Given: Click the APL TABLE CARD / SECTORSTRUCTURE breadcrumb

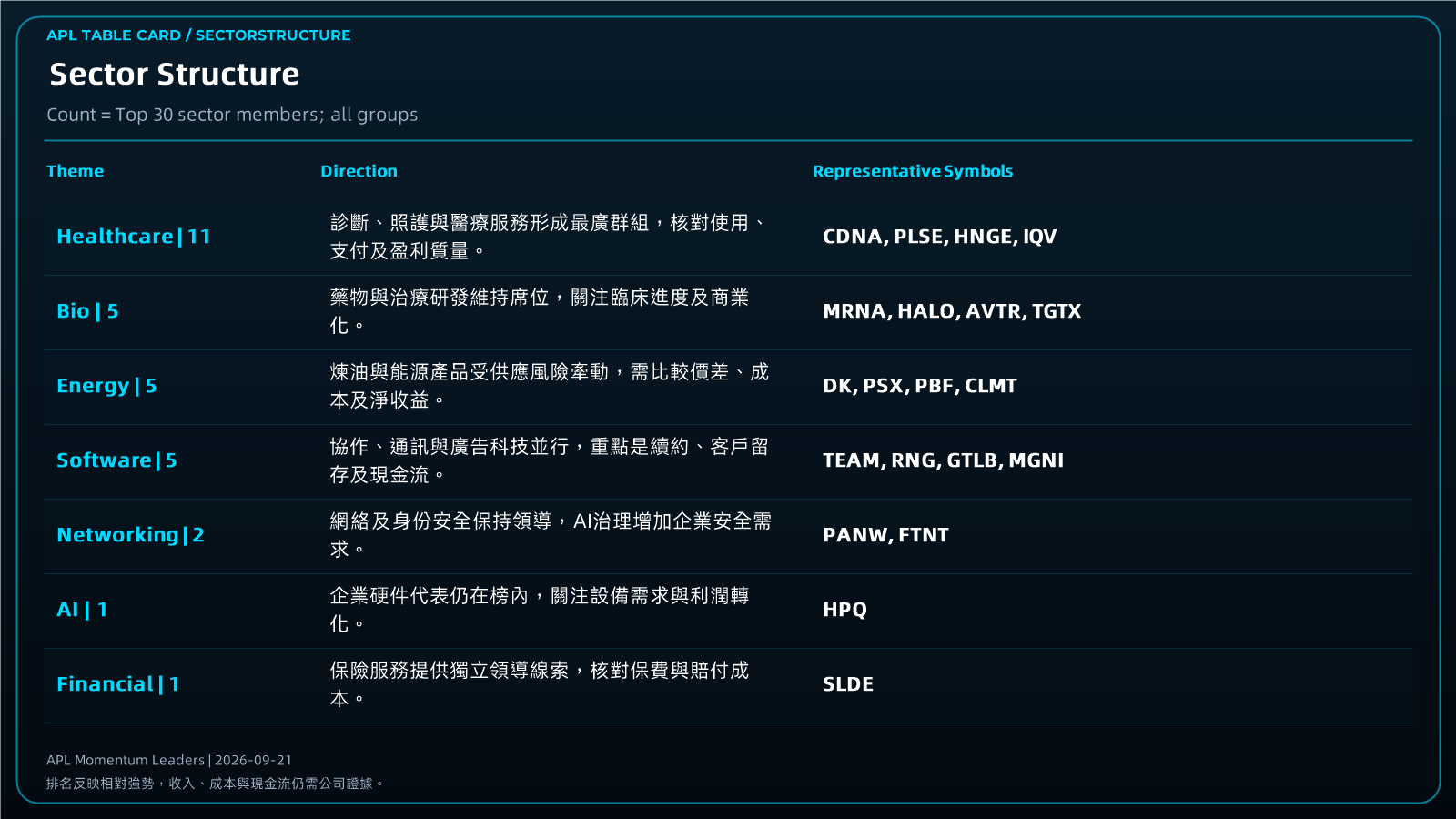Looking at the screenshot, I should coord(198,35).
